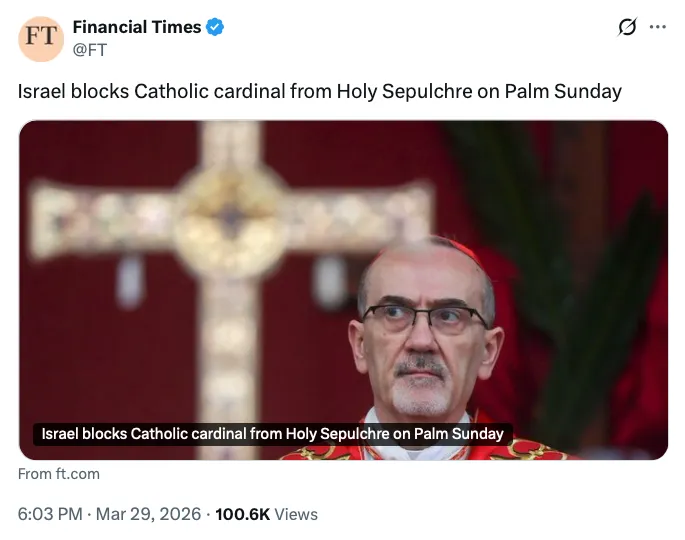Screen dimensions: 685x540
Task: Click the word "Views" after the count
Action: 296,515
